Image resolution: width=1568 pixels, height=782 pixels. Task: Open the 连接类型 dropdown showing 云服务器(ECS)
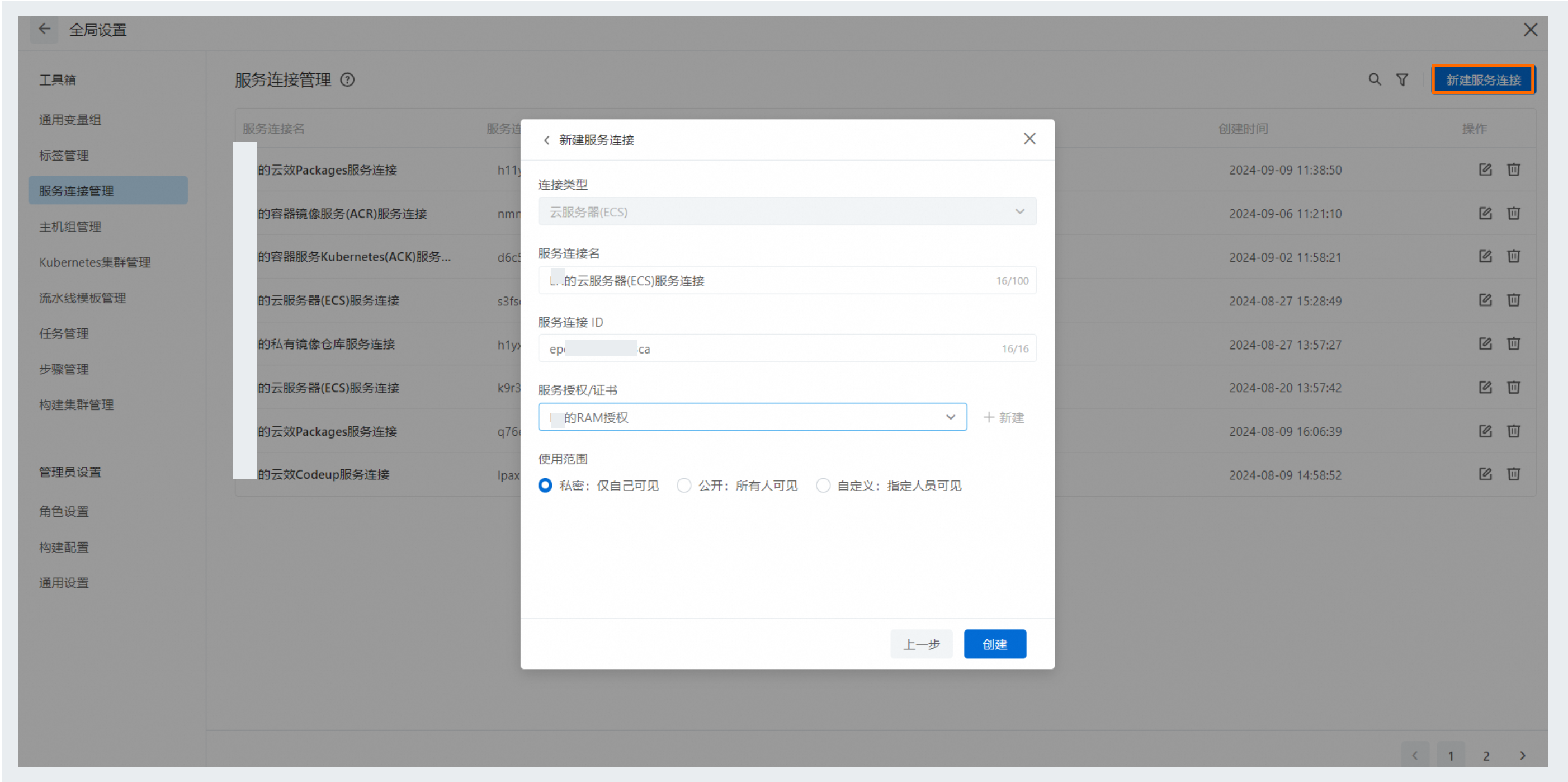coord(787,211)
